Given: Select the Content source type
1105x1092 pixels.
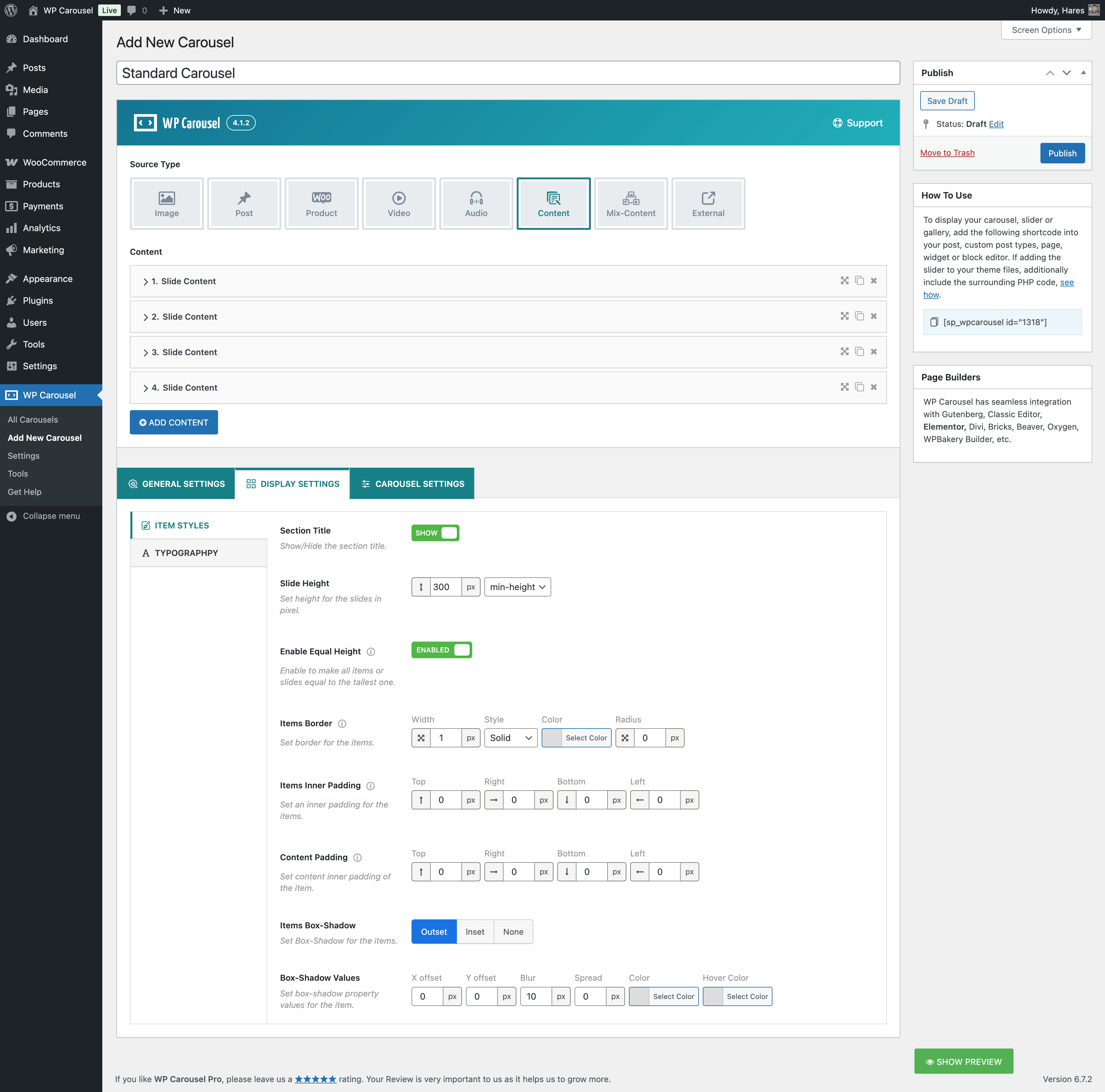Looking at the screenshot, I should [x=553, y=204].
